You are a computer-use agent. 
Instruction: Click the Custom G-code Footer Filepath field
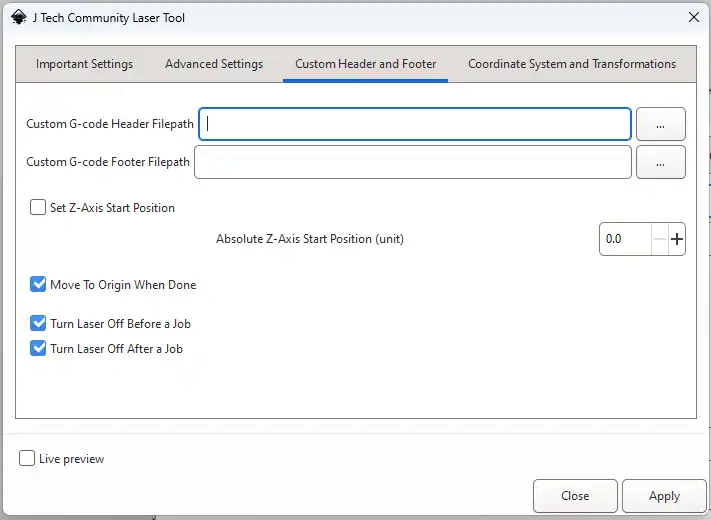coord(413,162)
